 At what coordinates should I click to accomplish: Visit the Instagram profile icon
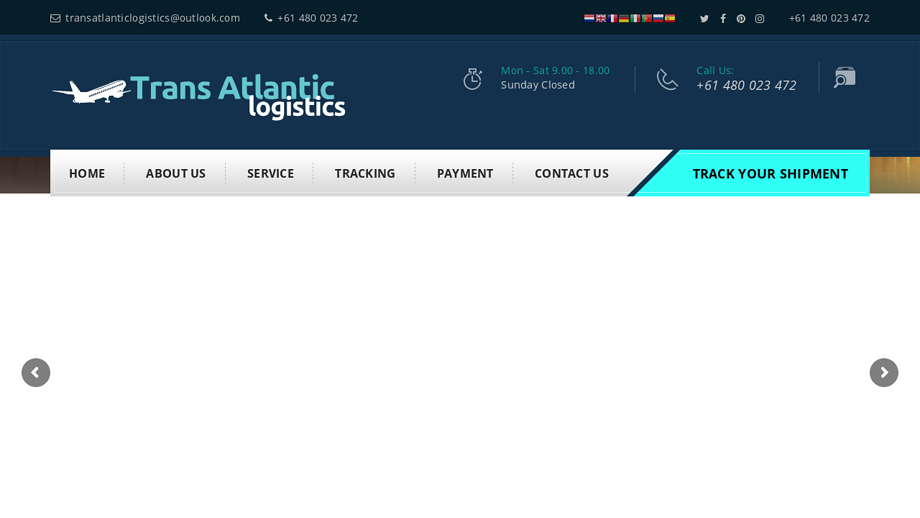pyautogui.click(x=760, y=19)
